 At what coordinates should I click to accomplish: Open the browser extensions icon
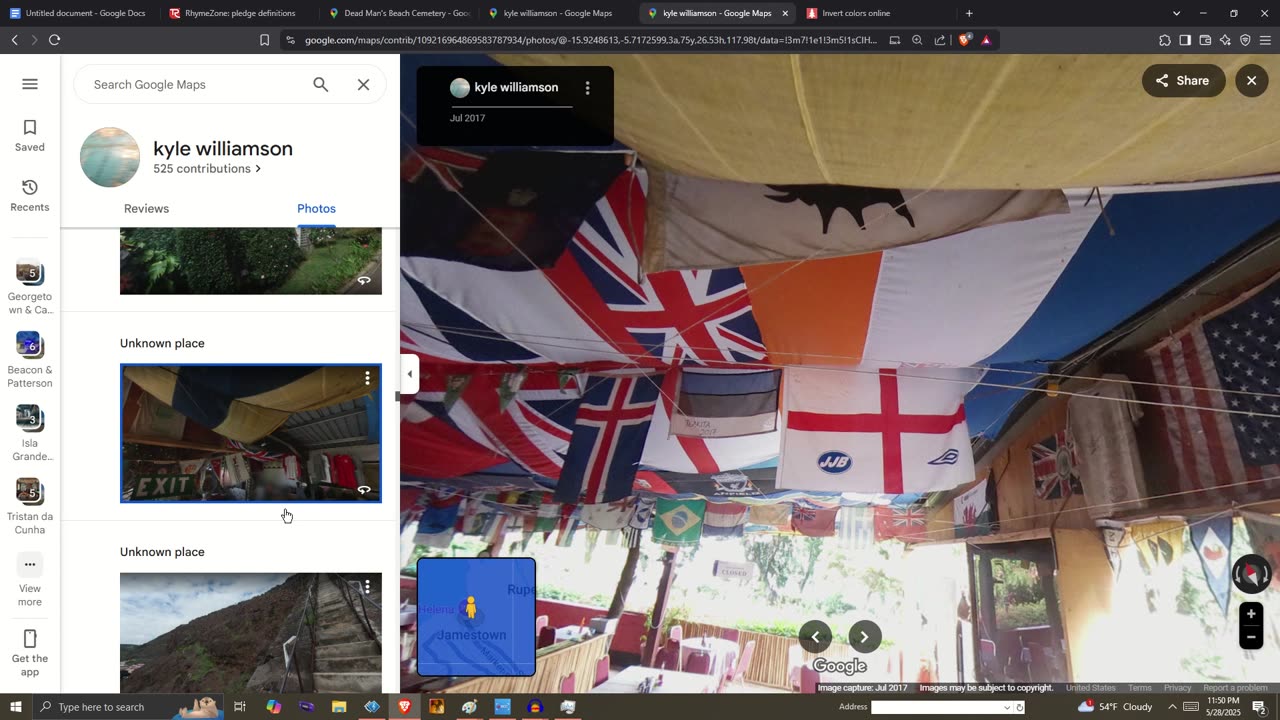(x=1165, y=40)
